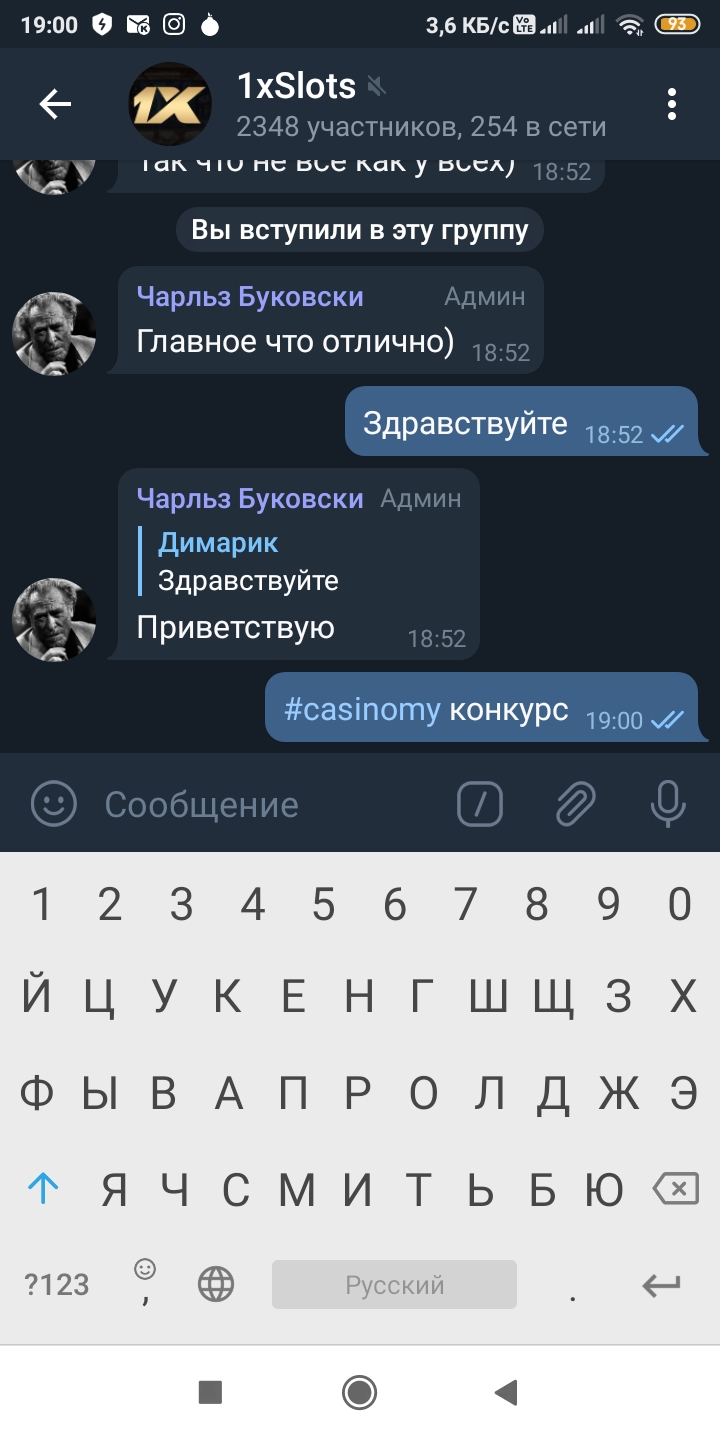Screen dimensions: 720x1440
Task: Focus the Сообщение message input field
Action: pyautogui.click(x=270, y=804)
